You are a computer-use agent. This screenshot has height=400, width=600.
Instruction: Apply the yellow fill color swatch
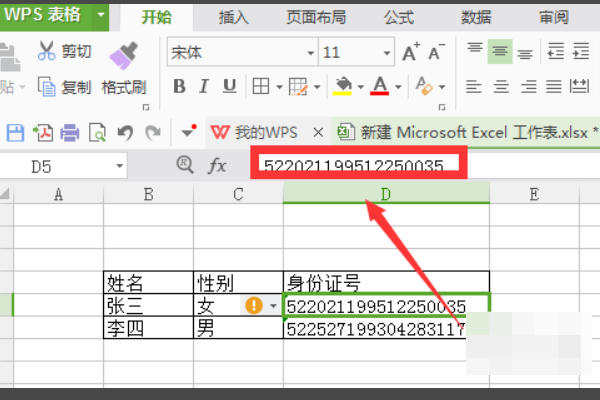(x=343, y=87)
